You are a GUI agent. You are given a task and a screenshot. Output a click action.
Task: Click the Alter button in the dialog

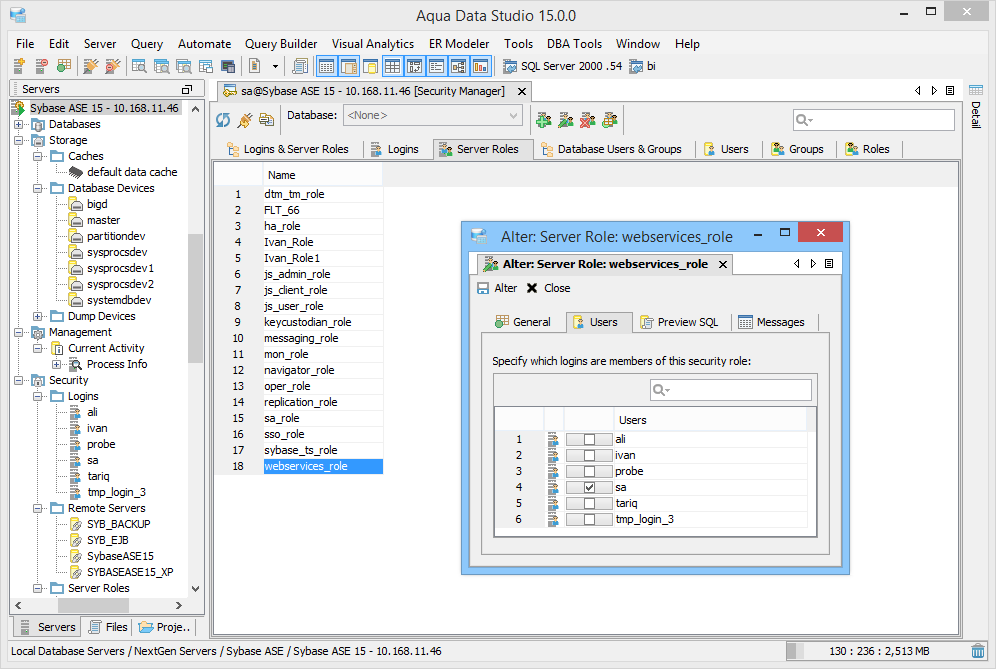tap(497, 288)
